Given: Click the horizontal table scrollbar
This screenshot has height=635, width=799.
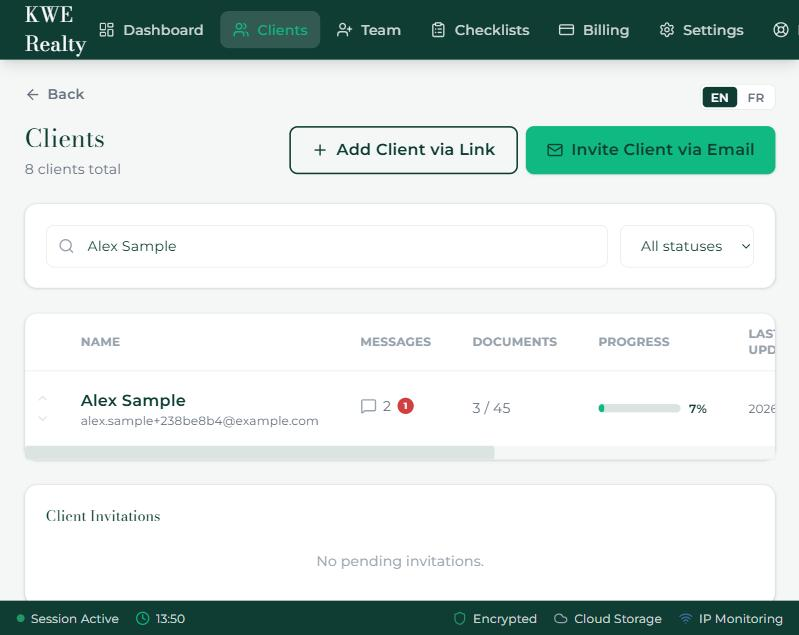Looking at the screenshot, I should [259, 453].
